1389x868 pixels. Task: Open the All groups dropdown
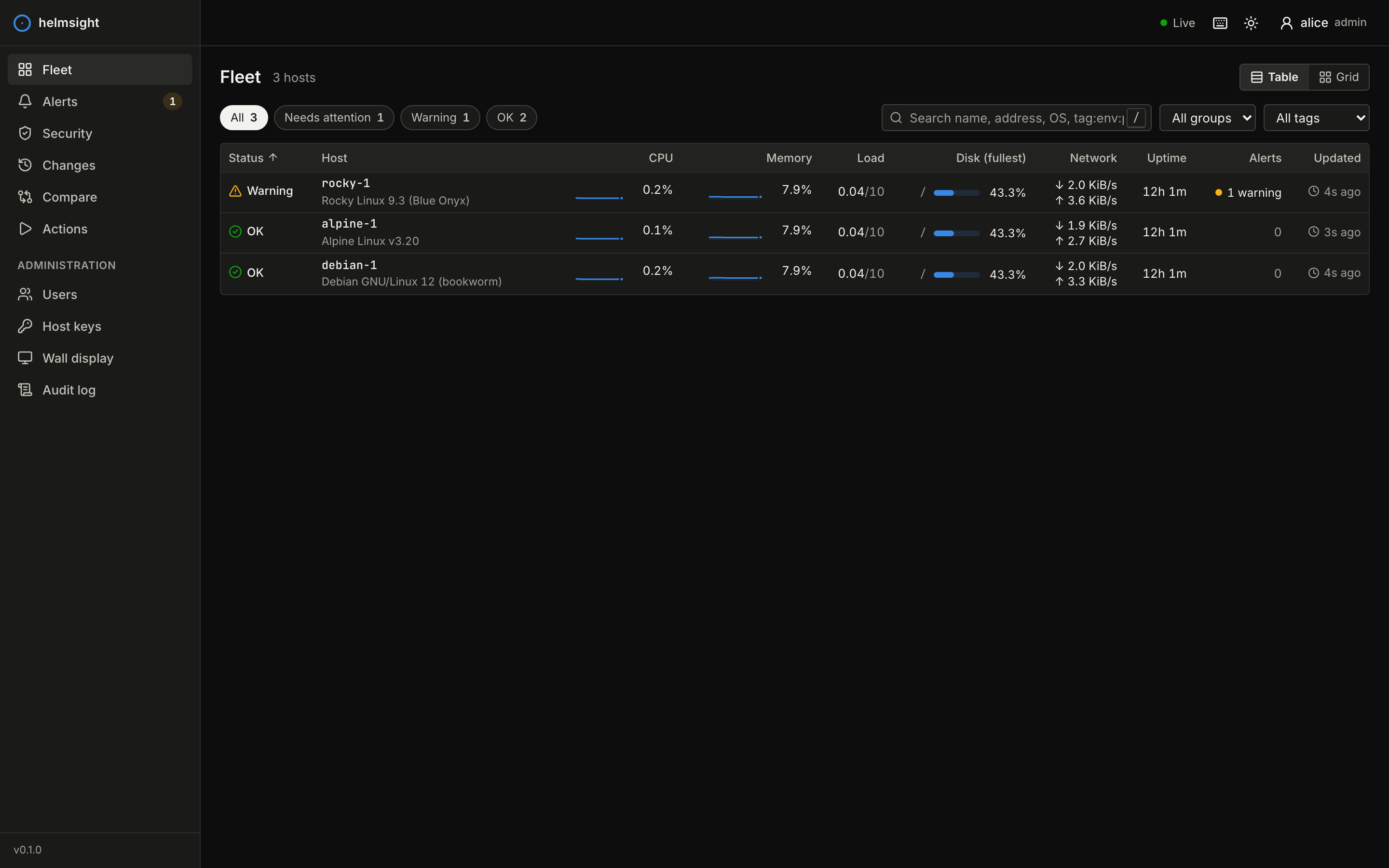[x=1207, y=118]
